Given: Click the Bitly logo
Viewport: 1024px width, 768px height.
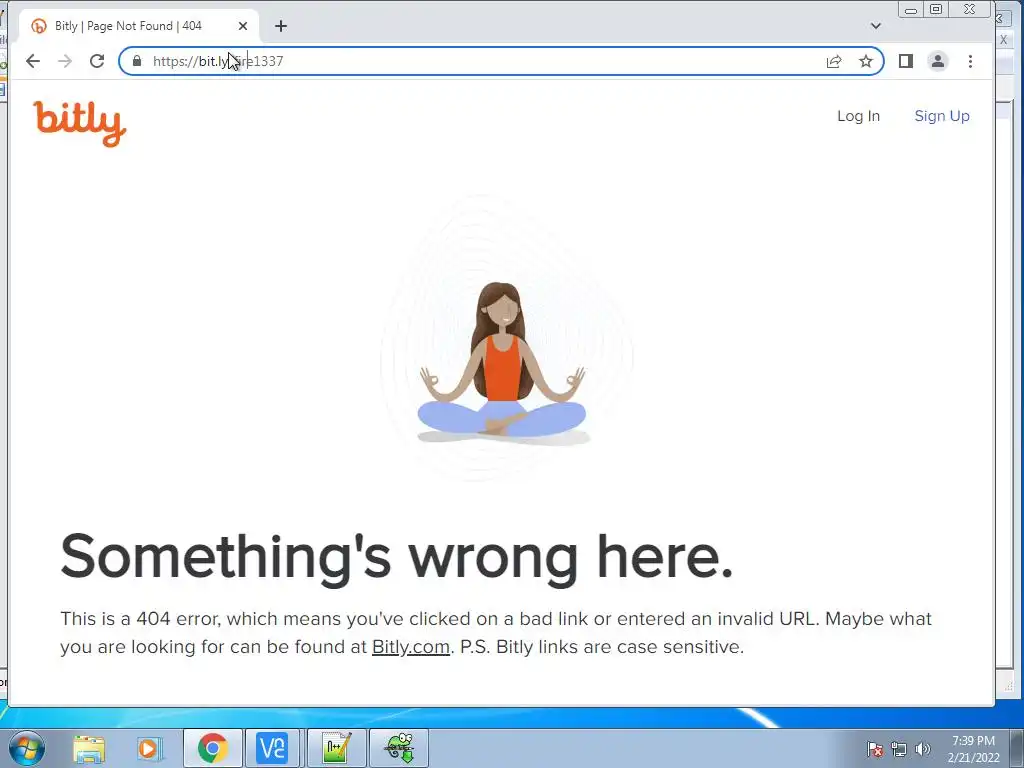Looking at the screenshot, I should [x=80, y=123].
